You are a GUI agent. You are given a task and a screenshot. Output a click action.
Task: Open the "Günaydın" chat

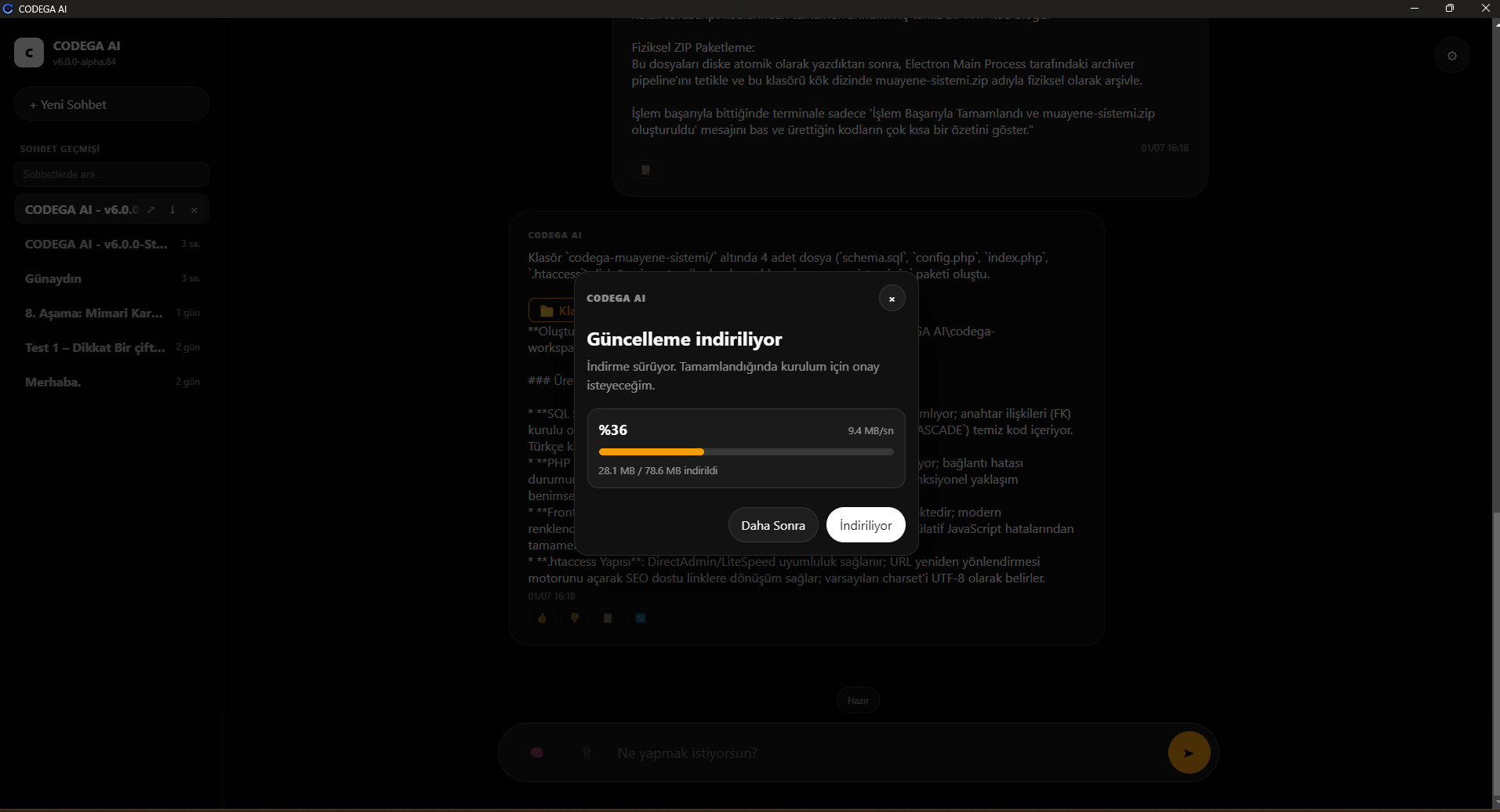click(111, 278)
